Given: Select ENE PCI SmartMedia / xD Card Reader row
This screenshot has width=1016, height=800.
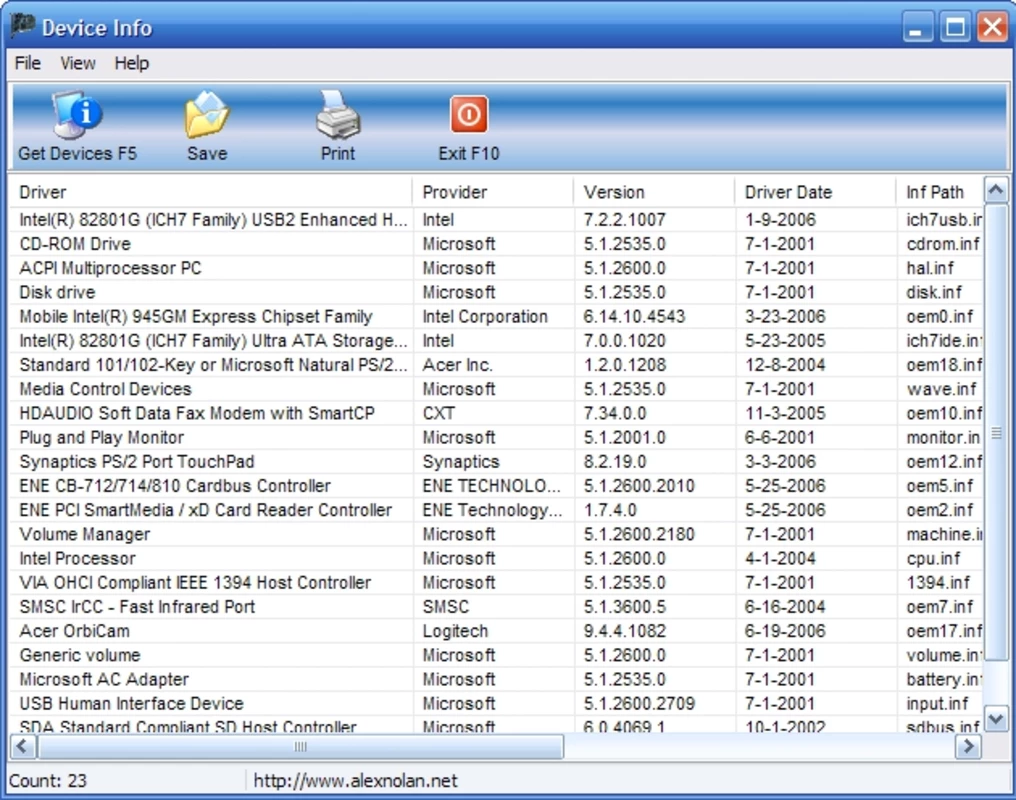Looking at the screenshot, I should click(496, 510).
